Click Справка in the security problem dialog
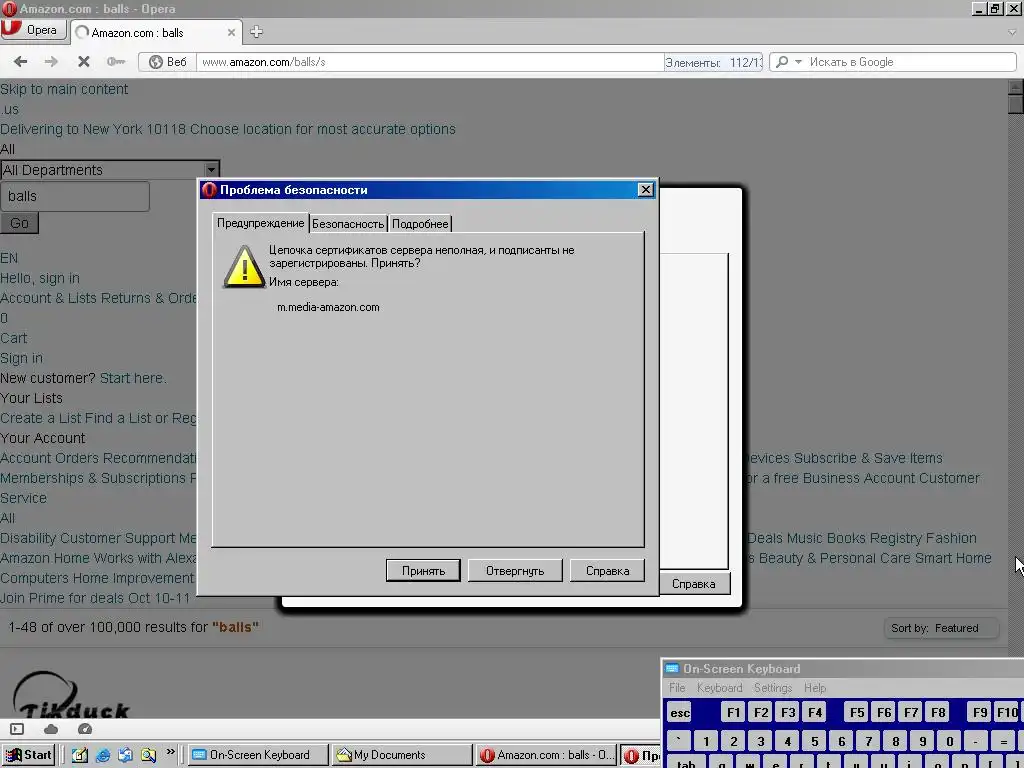1024x768 pixels. 607,571
